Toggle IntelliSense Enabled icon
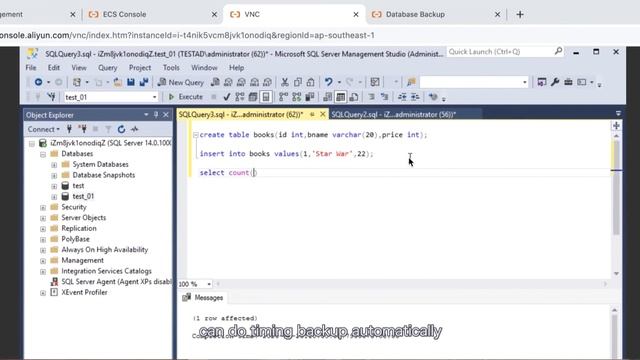 coord(266,97)
